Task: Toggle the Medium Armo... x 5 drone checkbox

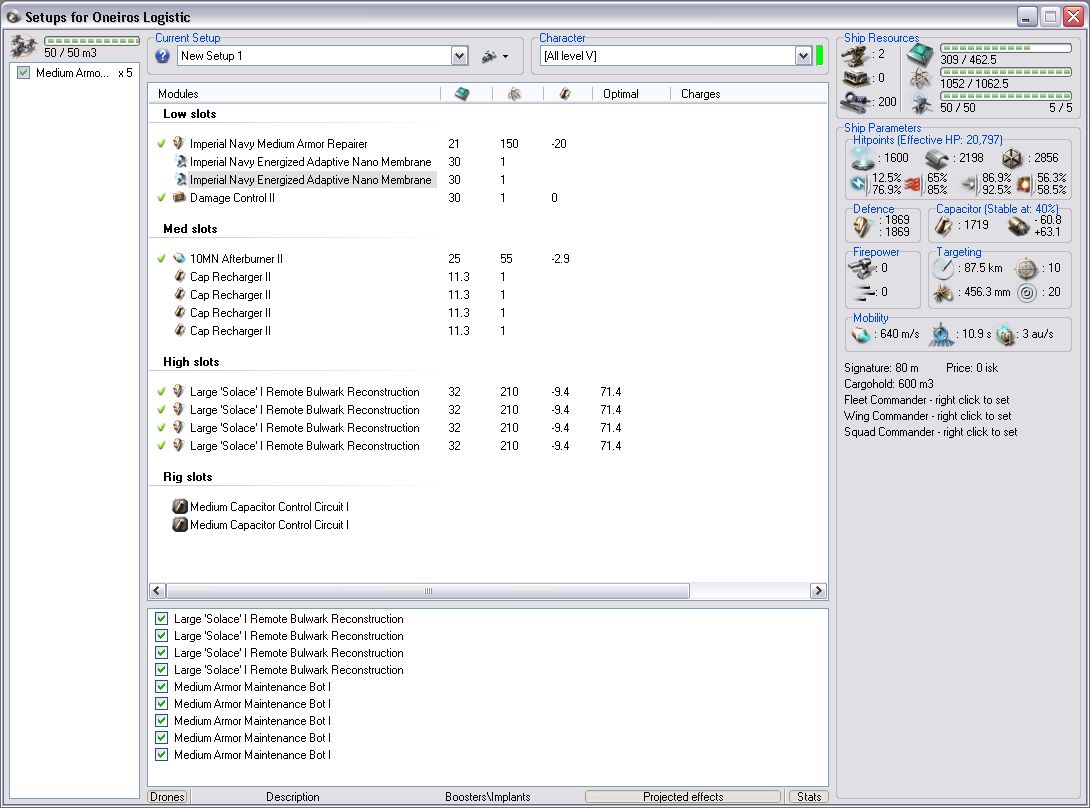Action: [24, 72]
